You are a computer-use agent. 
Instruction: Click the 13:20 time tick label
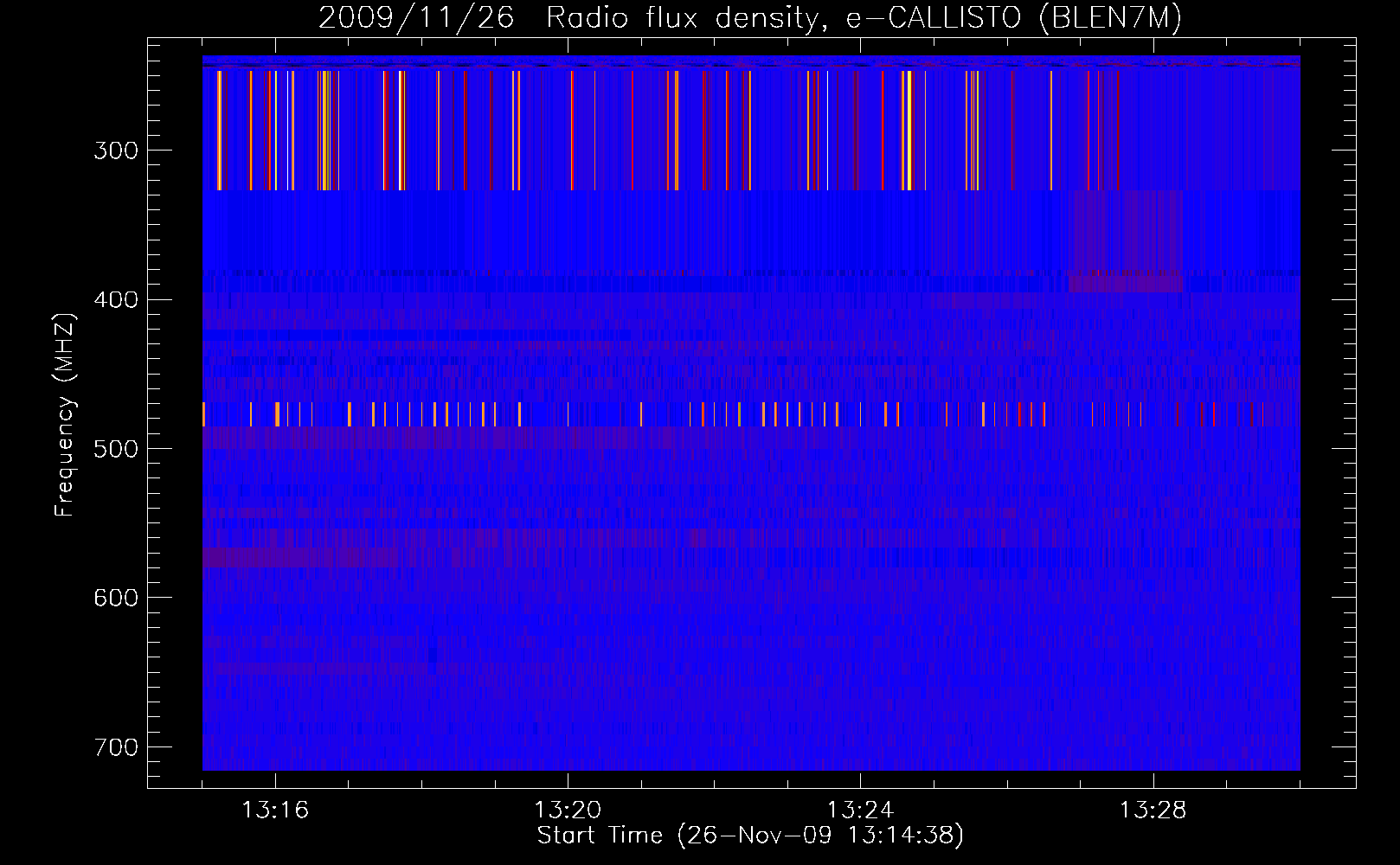pyautogui.click(x=568, y=810)
